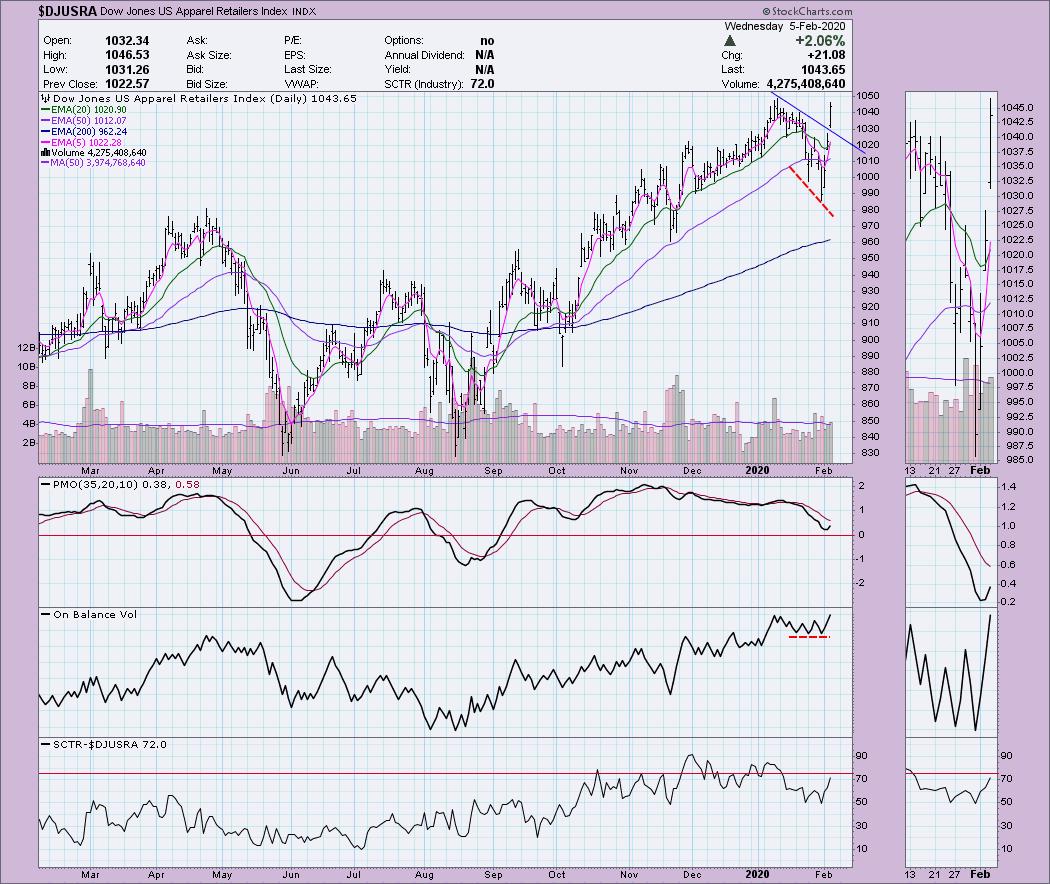Screen dimensions: 1050x884
Task: Click the 'Last Size:' label
Action: coord(307,70)
